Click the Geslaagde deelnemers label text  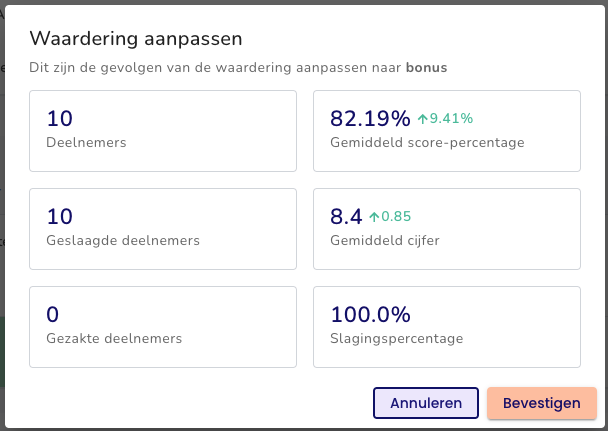point(123,241)
